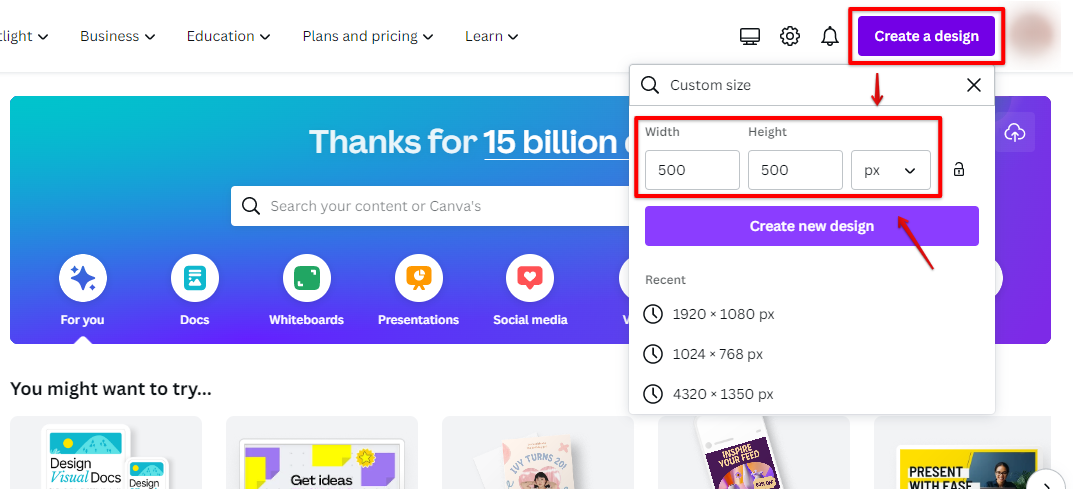Expand the Business menu
The width and height of the screenshot is (1073, 489).
point(117,36)
